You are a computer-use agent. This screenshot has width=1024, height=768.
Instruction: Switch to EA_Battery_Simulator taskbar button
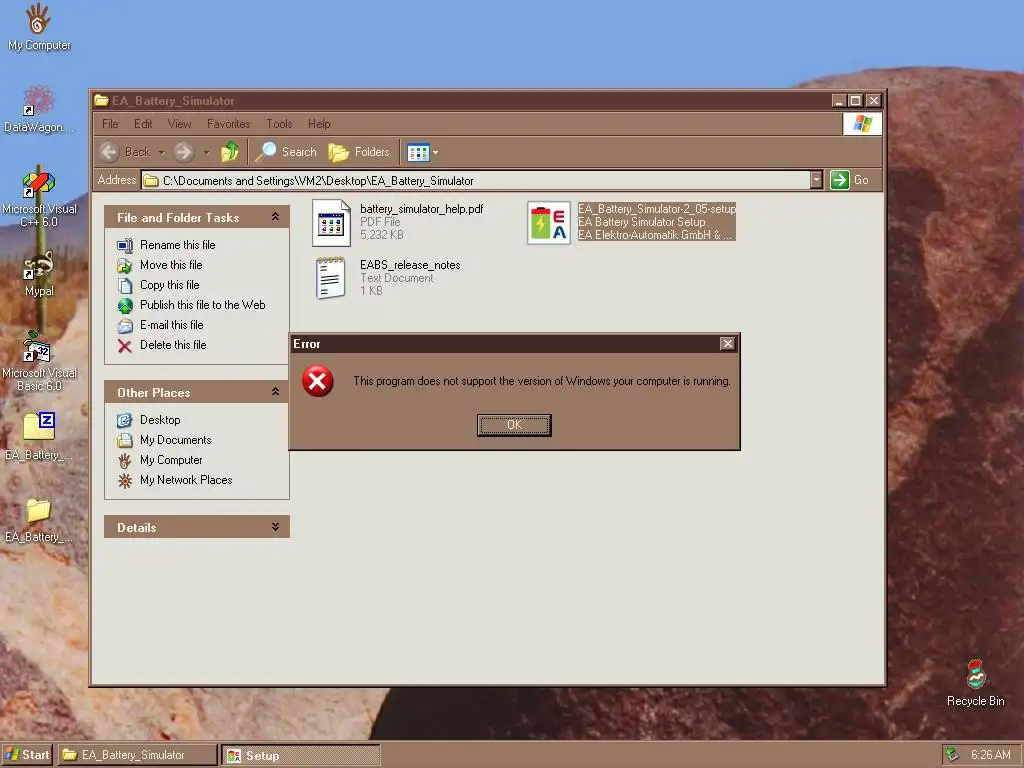[x=137, y=755]
